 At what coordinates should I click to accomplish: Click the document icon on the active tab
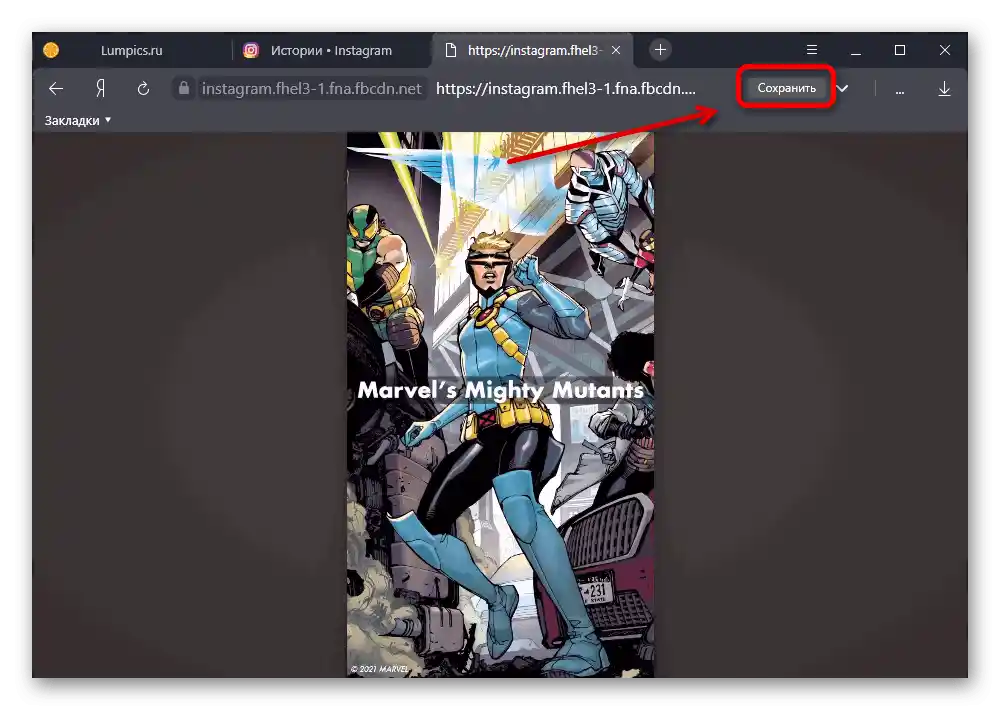pos(450,50)
